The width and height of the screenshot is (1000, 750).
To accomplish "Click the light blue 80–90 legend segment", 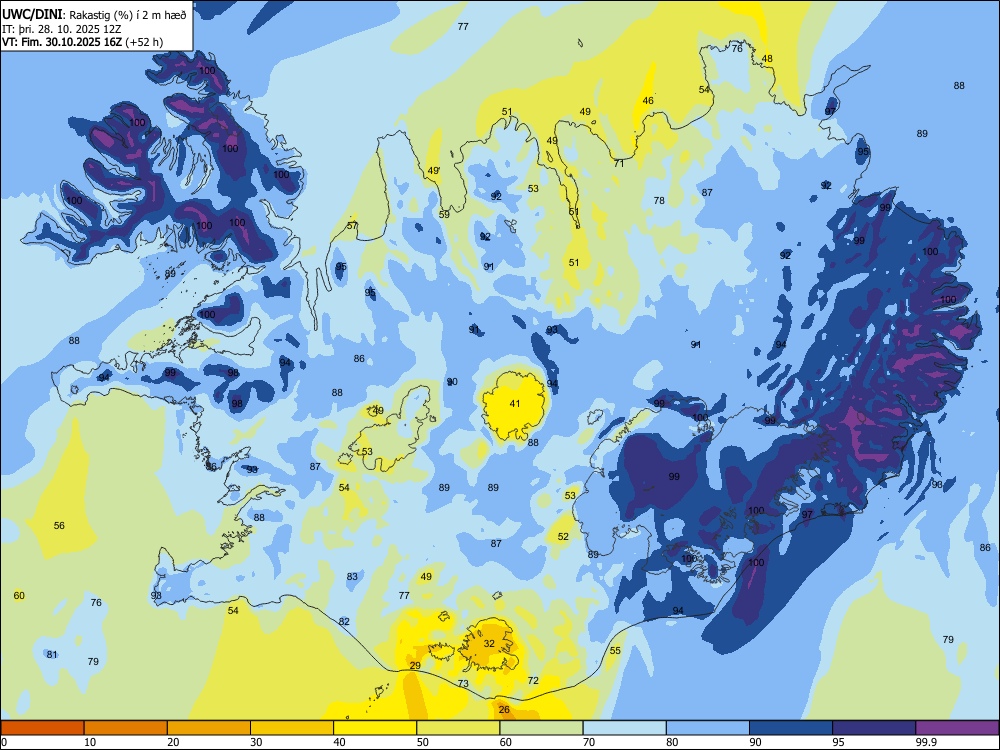I will [x=708, y=728].
